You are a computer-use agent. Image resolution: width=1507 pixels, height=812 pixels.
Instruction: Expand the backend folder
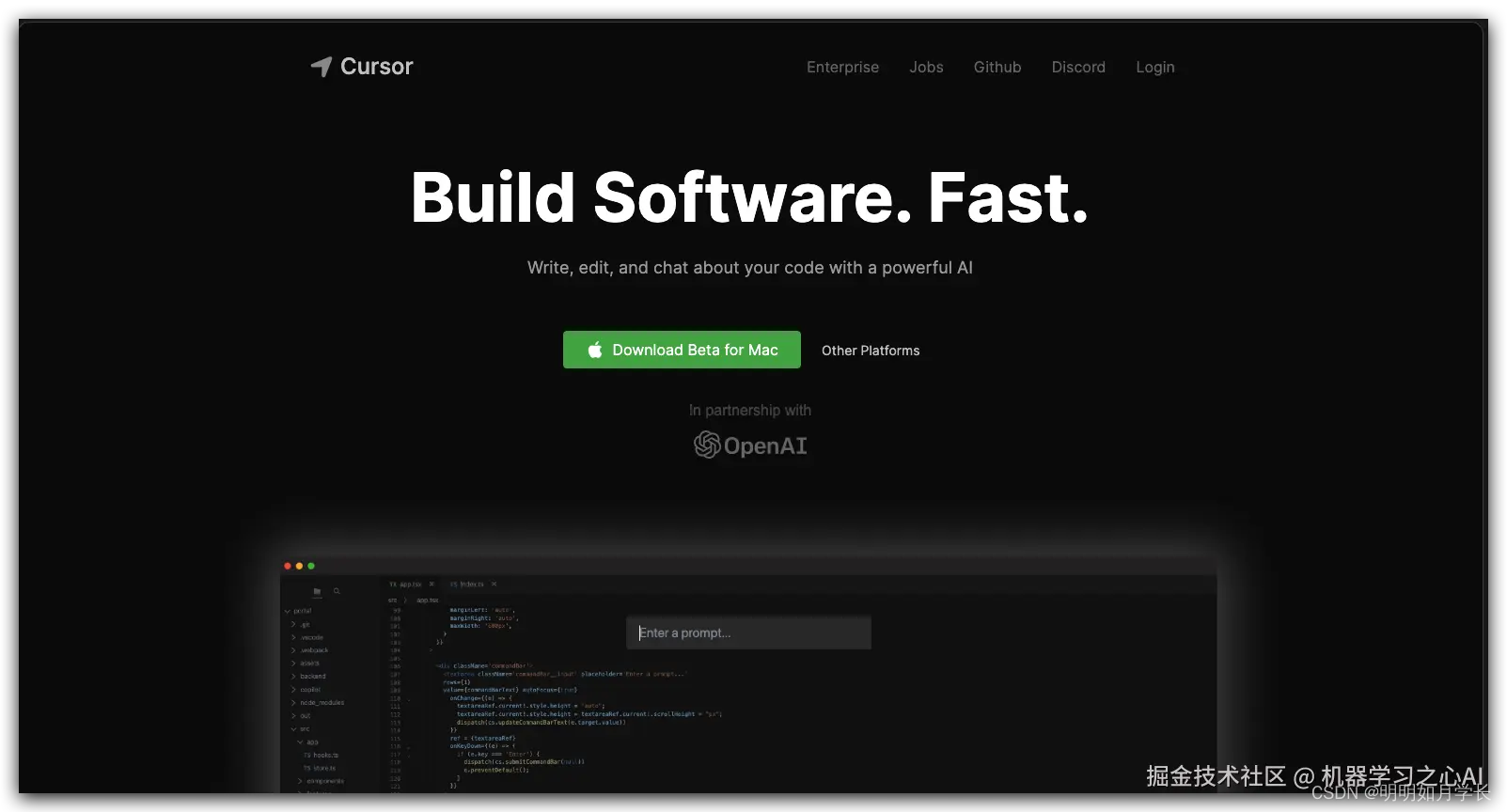(x=308, y=677)
